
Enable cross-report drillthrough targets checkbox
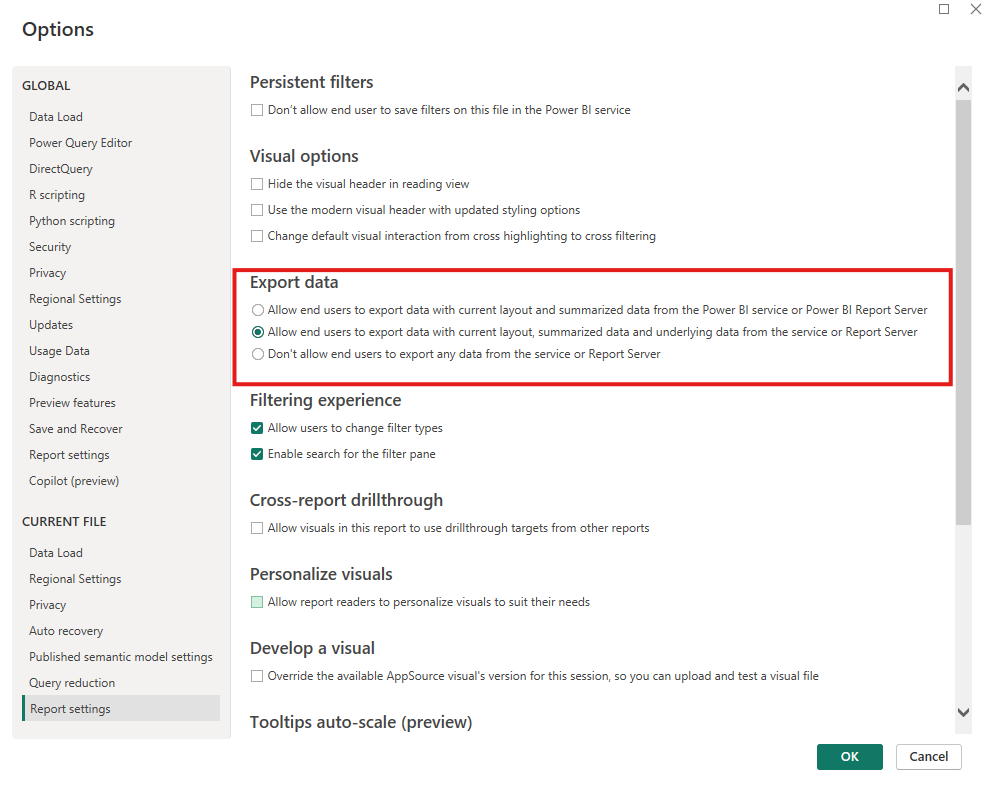coord(257,528)
